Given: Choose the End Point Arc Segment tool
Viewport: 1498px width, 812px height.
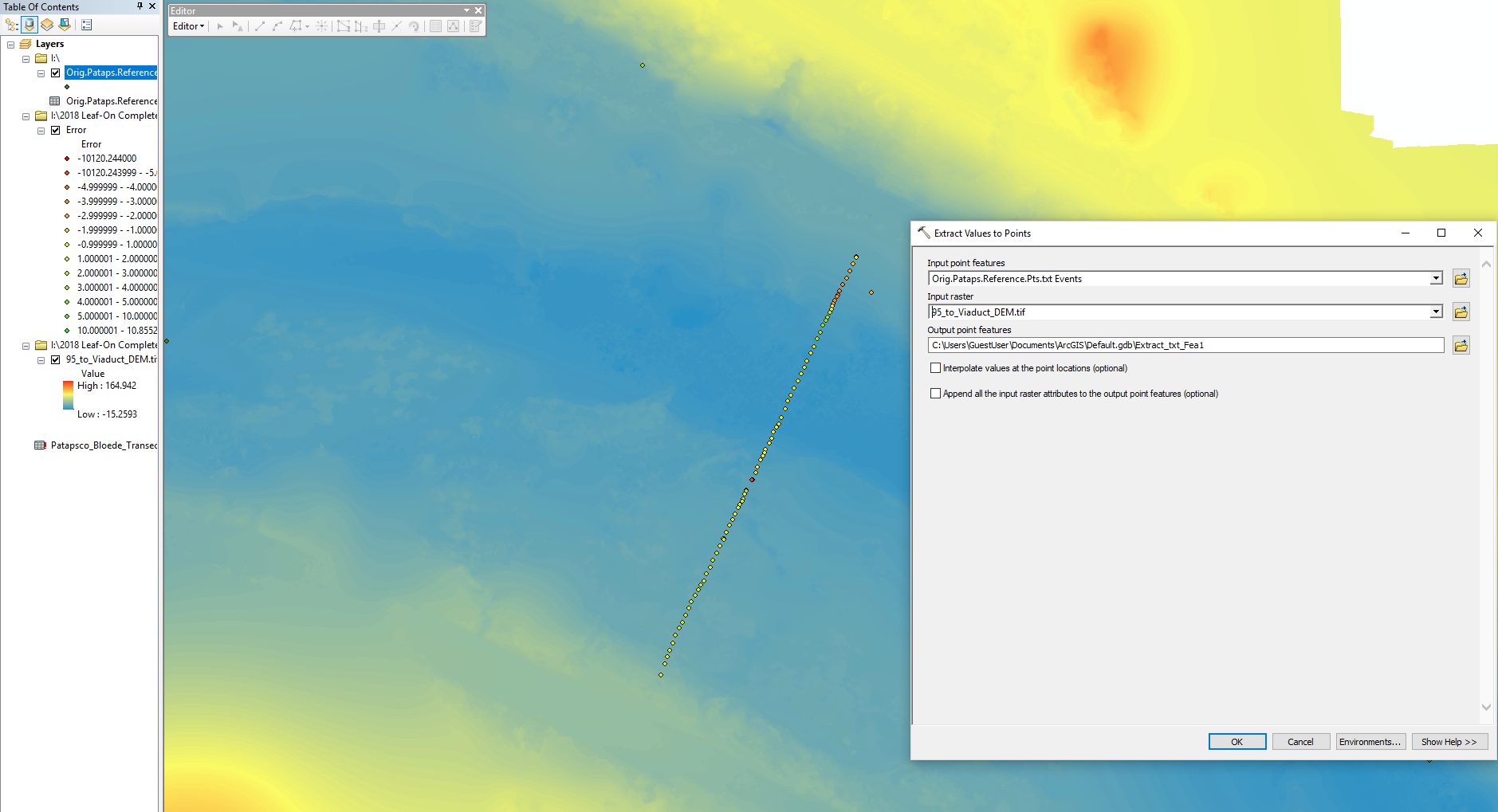Looking at the screenshot, I should pos(277,26).
